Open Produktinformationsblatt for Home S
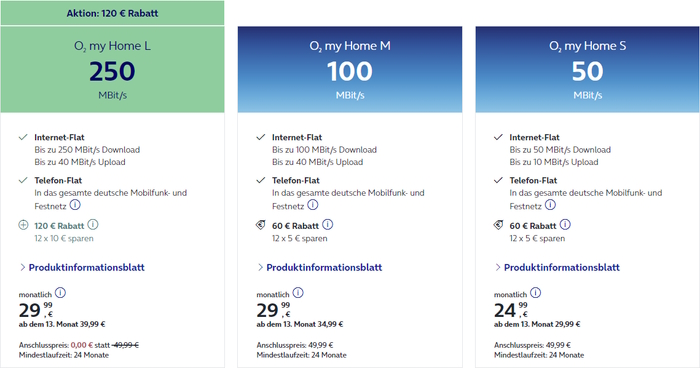The image size is (700, 368). coord(562,268)
